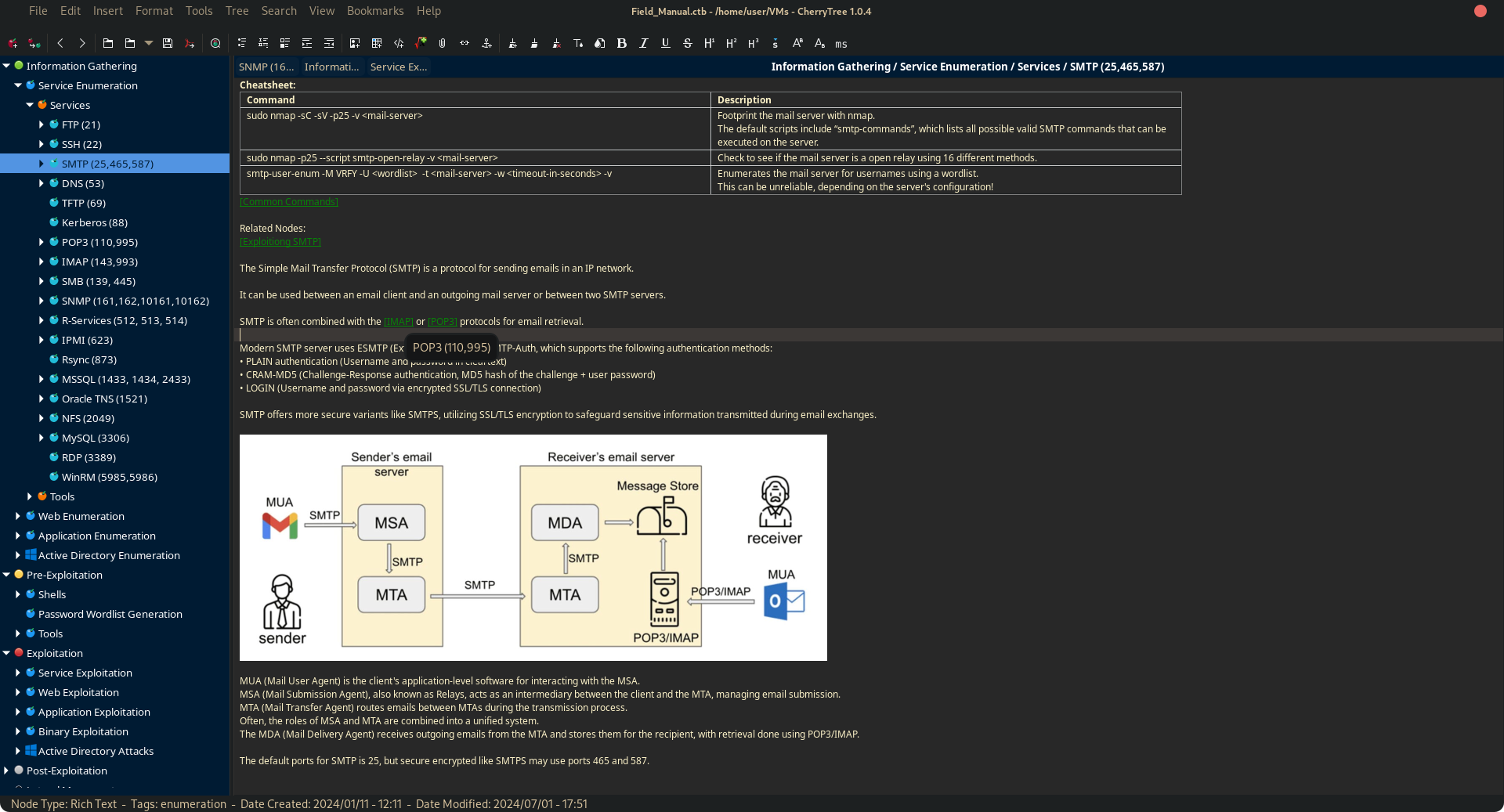Switch to the 'Service Ex...' tab
The image size is (1504, 812).
(399, 67)
